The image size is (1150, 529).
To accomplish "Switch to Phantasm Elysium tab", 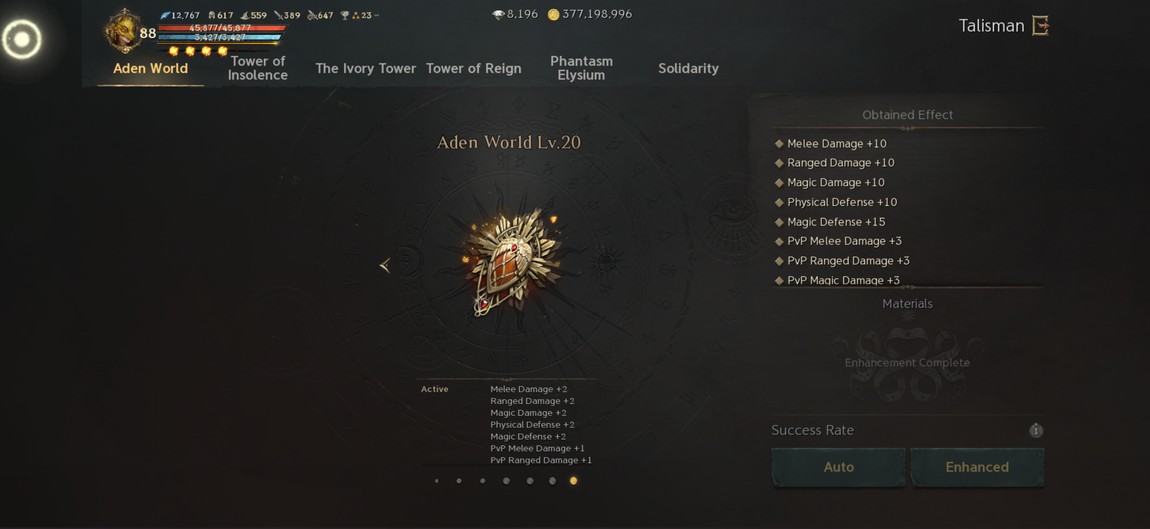I will click(x=581, y=68).
